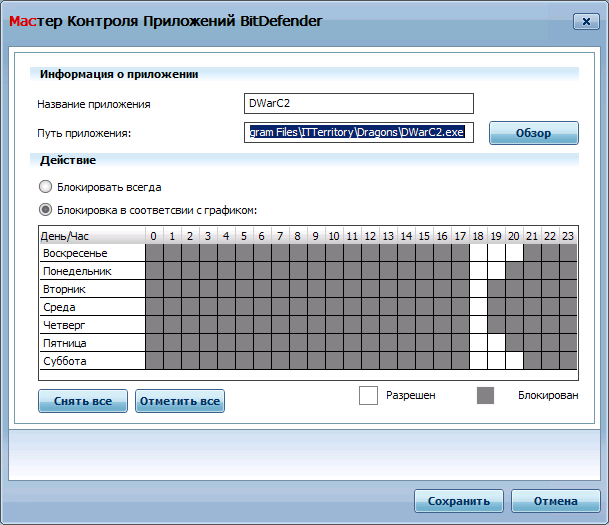
Task: Toggle Воскресенье hour 20 cell
Action: tap(514, 253)
